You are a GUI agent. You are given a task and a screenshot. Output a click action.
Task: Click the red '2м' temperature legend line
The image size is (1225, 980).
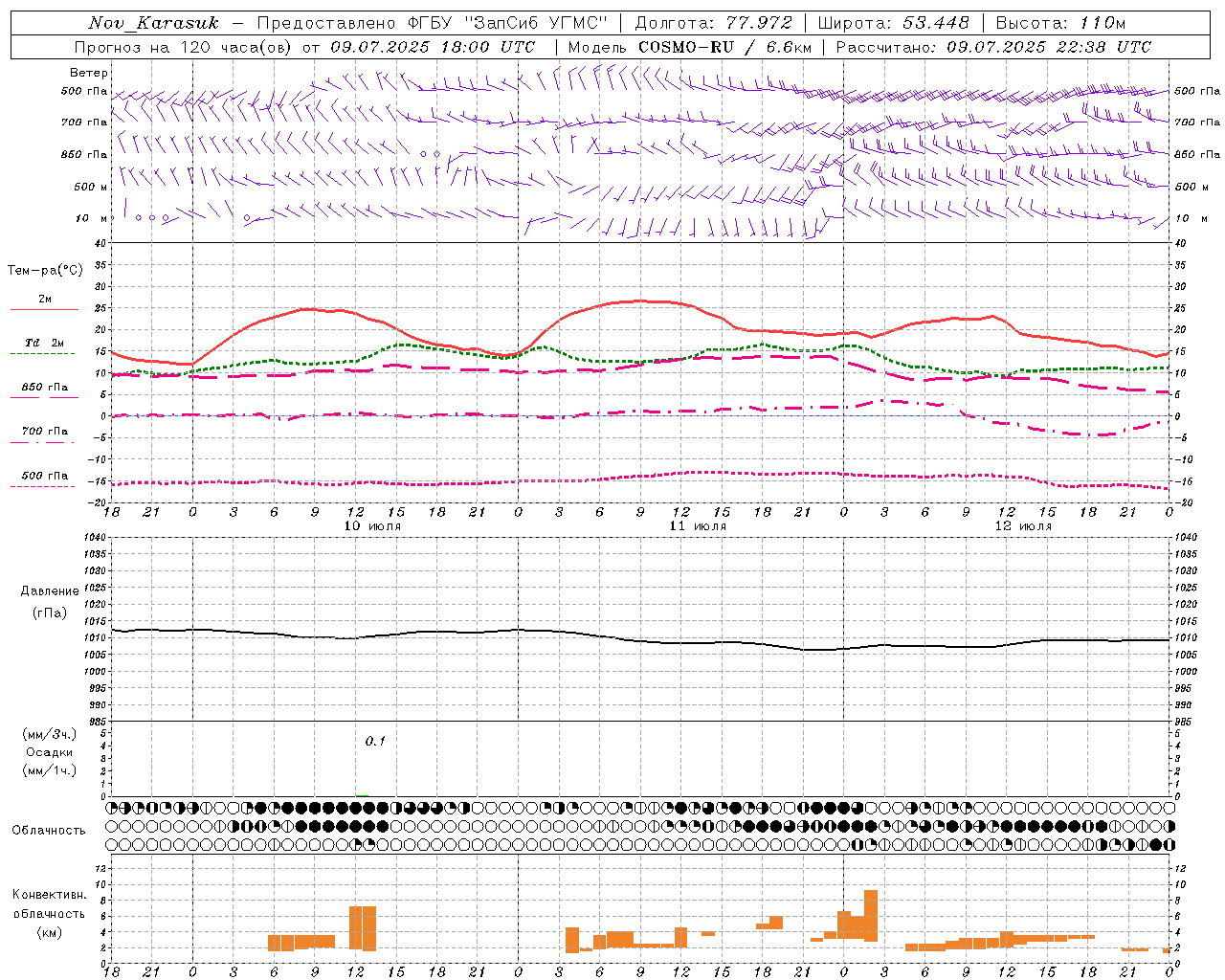tap(44, 309)
